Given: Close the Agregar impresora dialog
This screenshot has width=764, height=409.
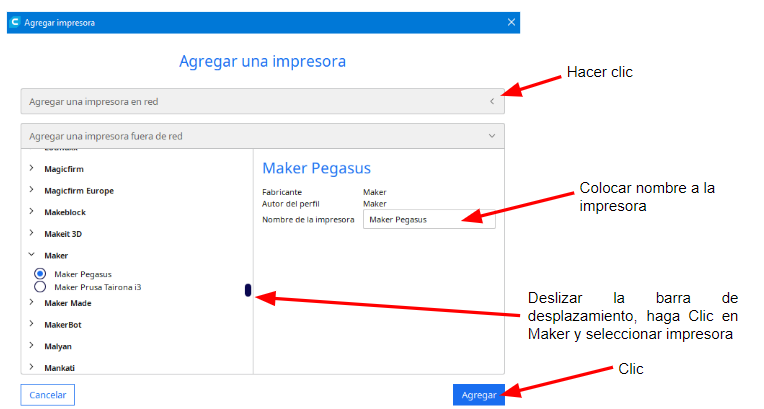Looking at the screenshot, I should 511,22.
